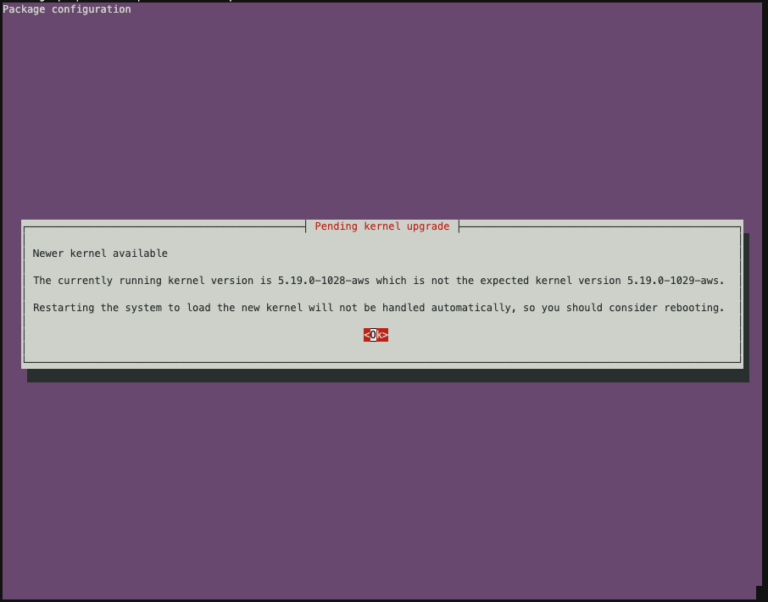Click the "Package configuration" header text
768x602 pixels.
(x=67, y=9)
